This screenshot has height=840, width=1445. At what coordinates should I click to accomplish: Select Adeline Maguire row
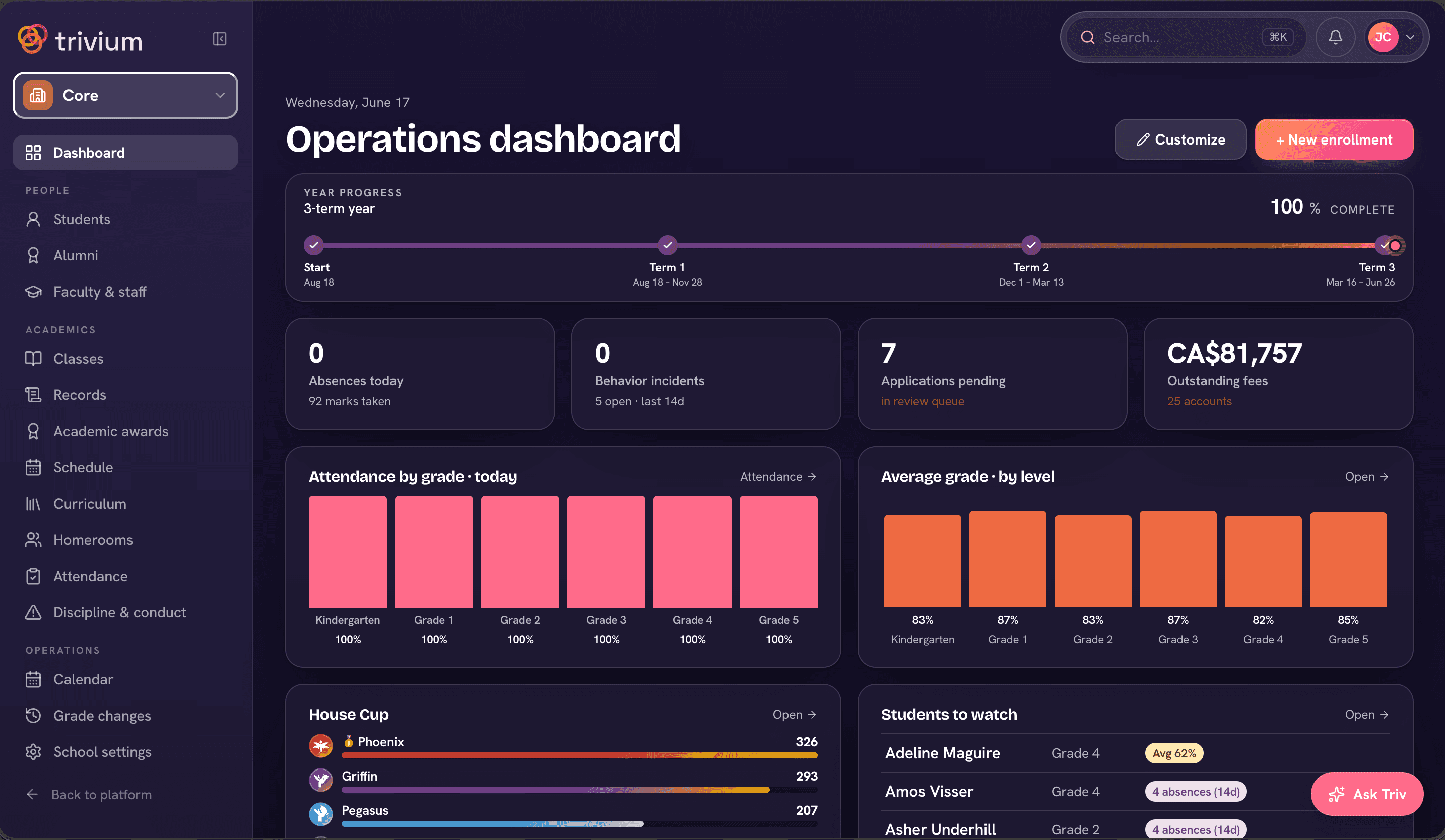point(1135,753)
